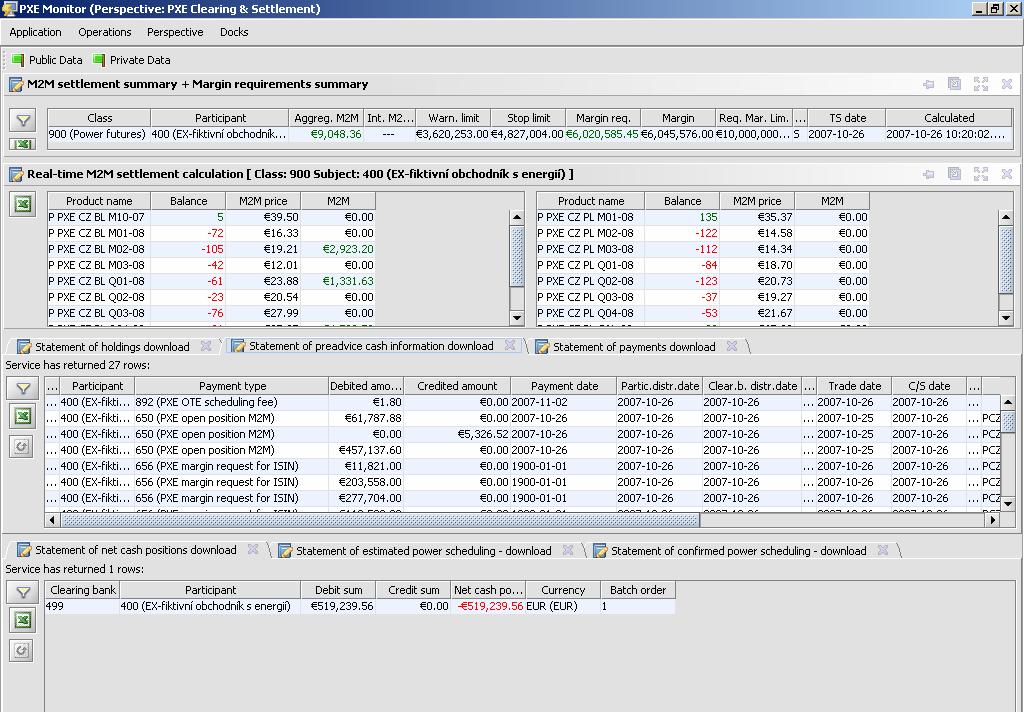This screenshot has height=712, width=1024.
Task: Click left arrow of preadvice horizontal scrollbar
Action: [53, 520]
